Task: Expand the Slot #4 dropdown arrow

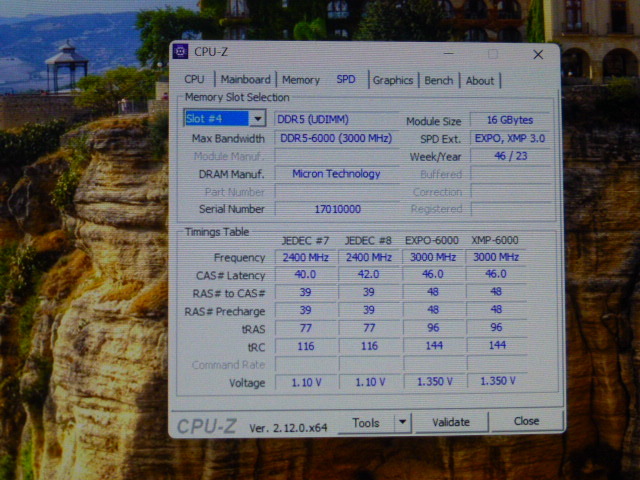Action: [258, 119]
